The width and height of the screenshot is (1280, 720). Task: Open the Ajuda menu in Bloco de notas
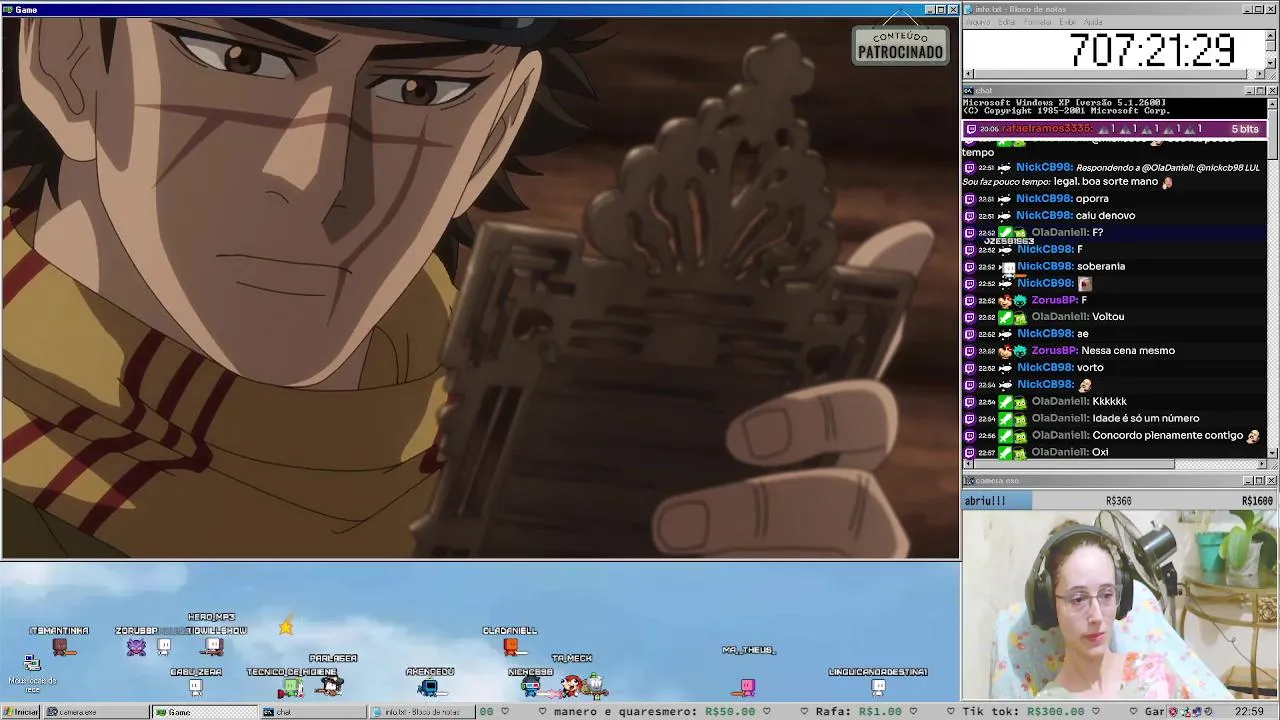(1093, 22)
